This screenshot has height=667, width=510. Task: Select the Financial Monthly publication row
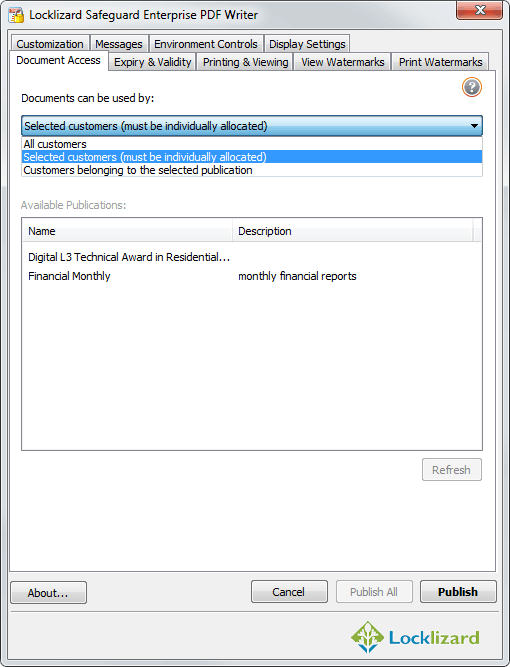click(252, 276)
